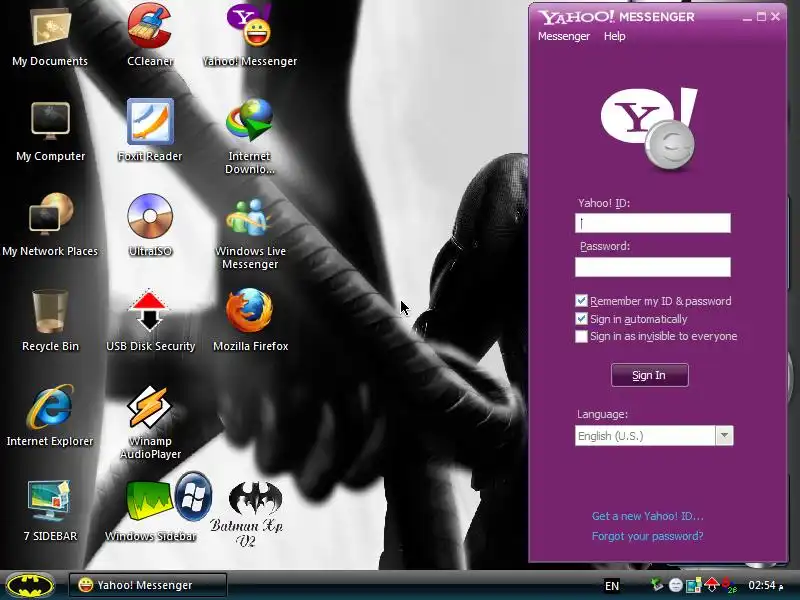
Task: Click the Sign In button
Action: coord(649,375)
